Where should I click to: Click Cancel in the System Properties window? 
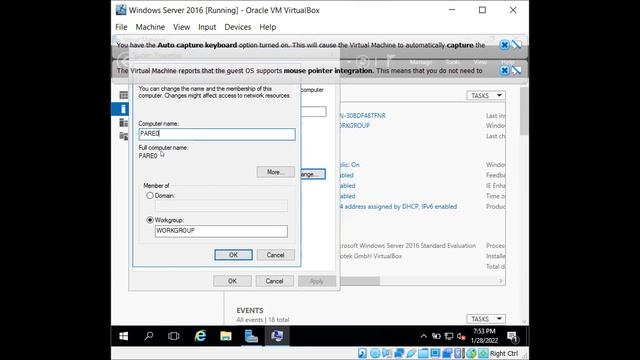coord(274,281)
